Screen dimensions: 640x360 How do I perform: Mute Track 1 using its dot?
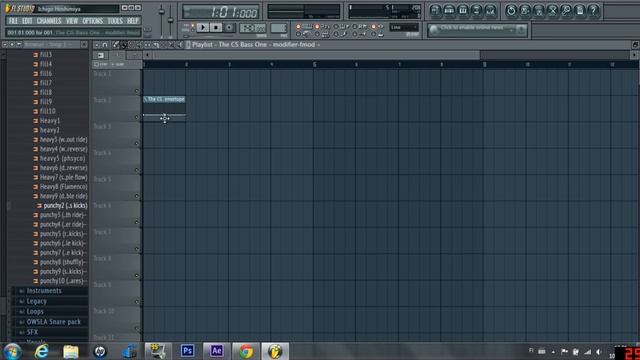coord(137,91)
